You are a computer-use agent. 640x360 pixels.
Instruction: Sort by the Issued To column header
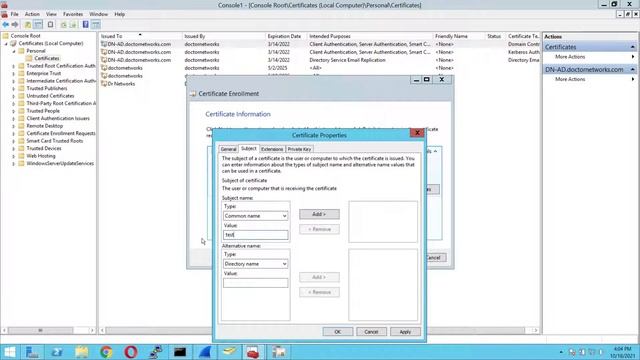pos(140,36)
